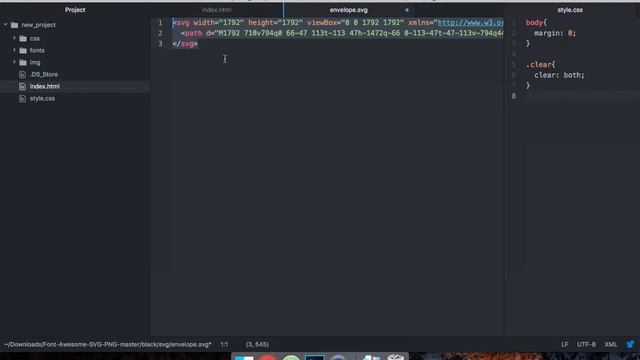Select the fonts folder name
640x360 pixels.
[37, 51]
